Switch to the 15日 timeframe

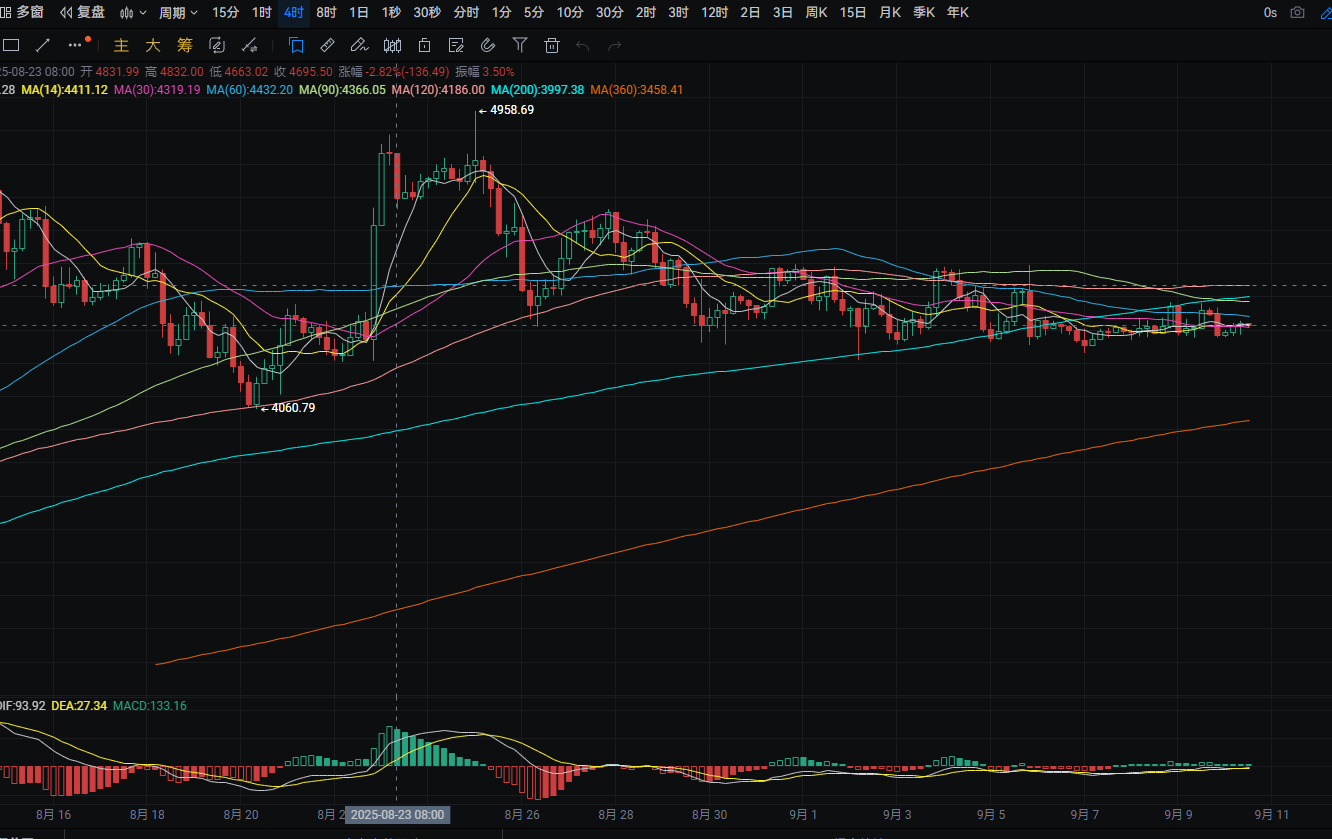853,13
